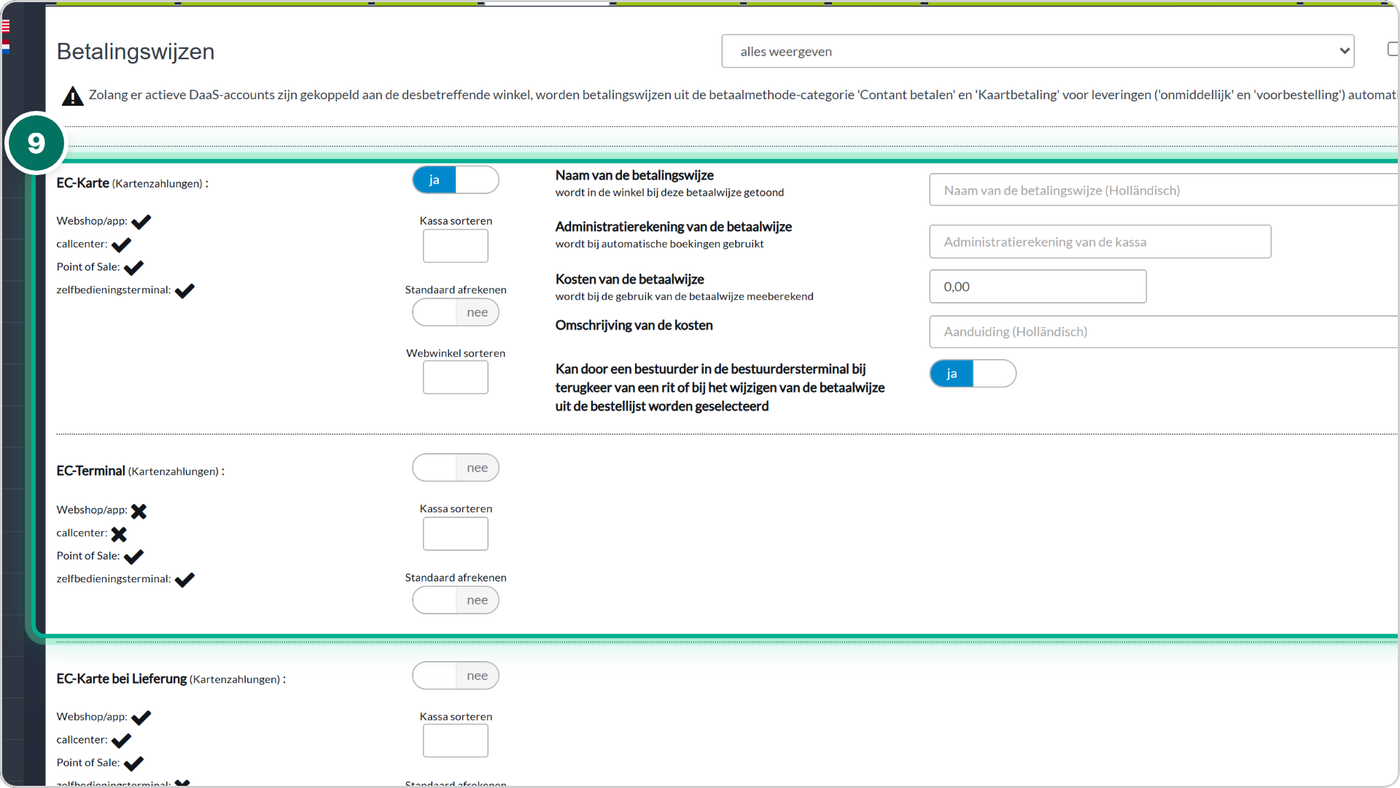Click 'Administratierekening van de betaalwijze' label
Viewport: 1400px width, 788px height.
pyautogui.click(x=674, y=227)
